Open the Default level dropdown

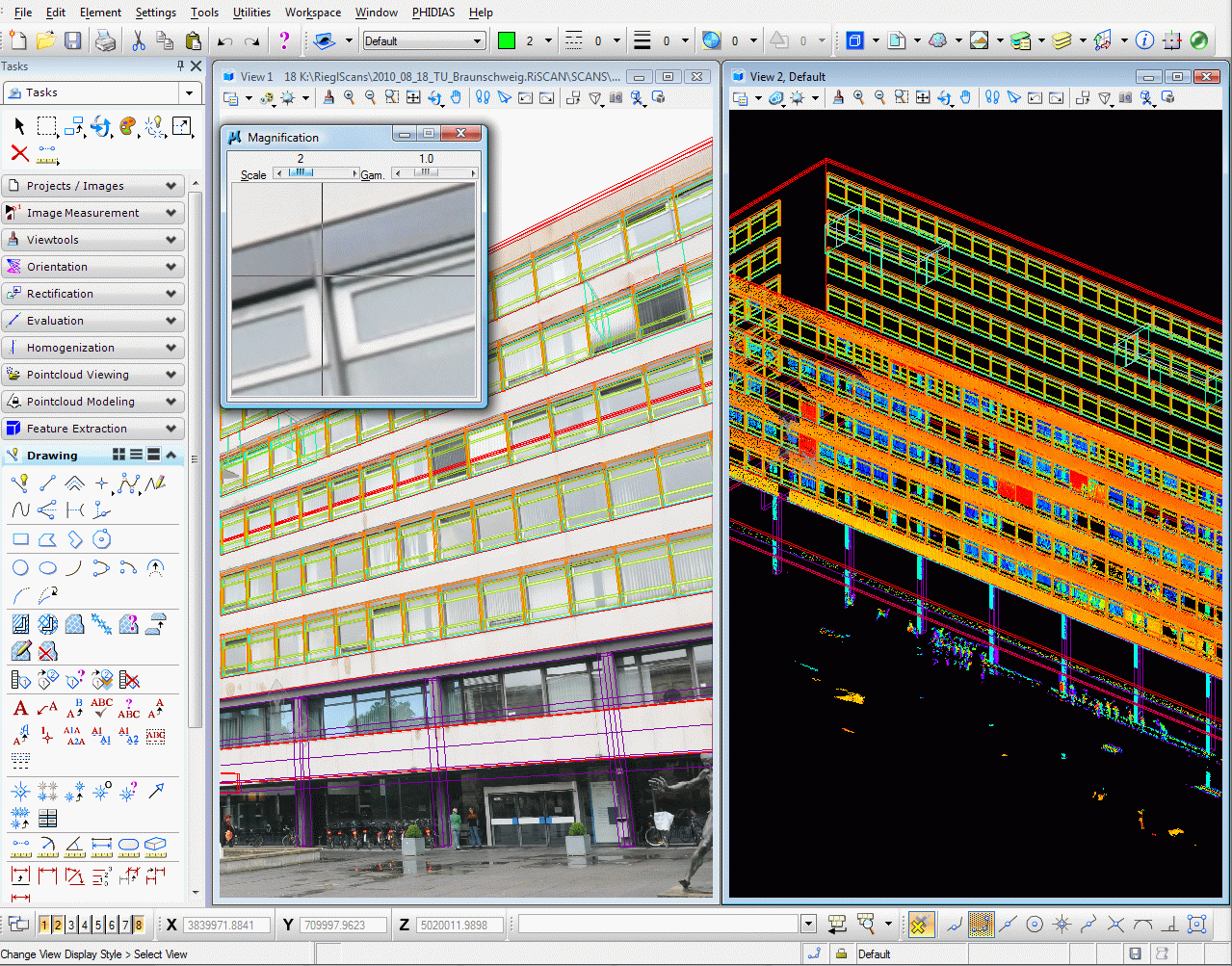point(479,40)
